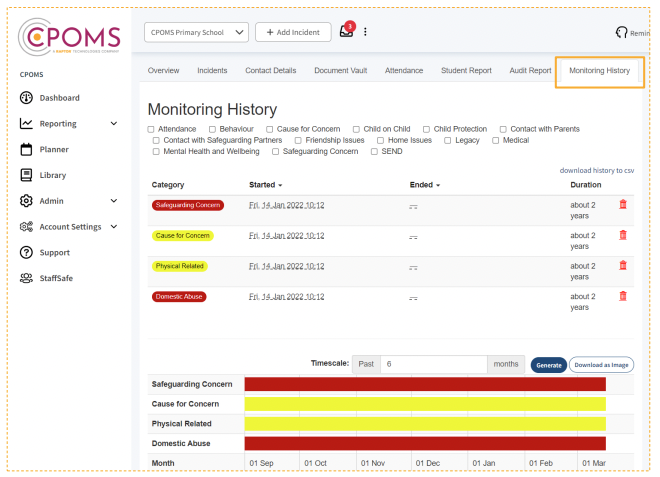Viewport: 660px width, 477px height.
Task: Click the red Domestic Abuse timeline bar
Action: point(425,443)
